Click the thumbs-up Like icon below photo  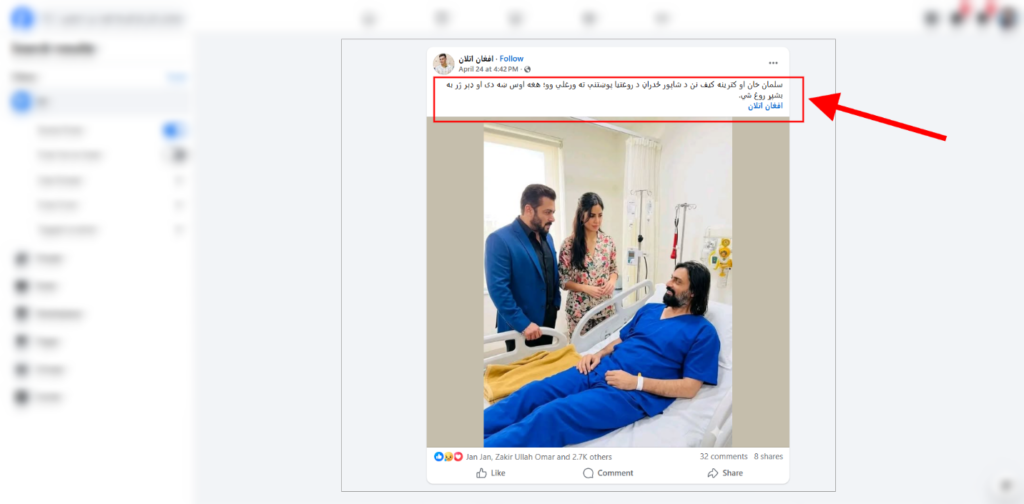(481, 473)
